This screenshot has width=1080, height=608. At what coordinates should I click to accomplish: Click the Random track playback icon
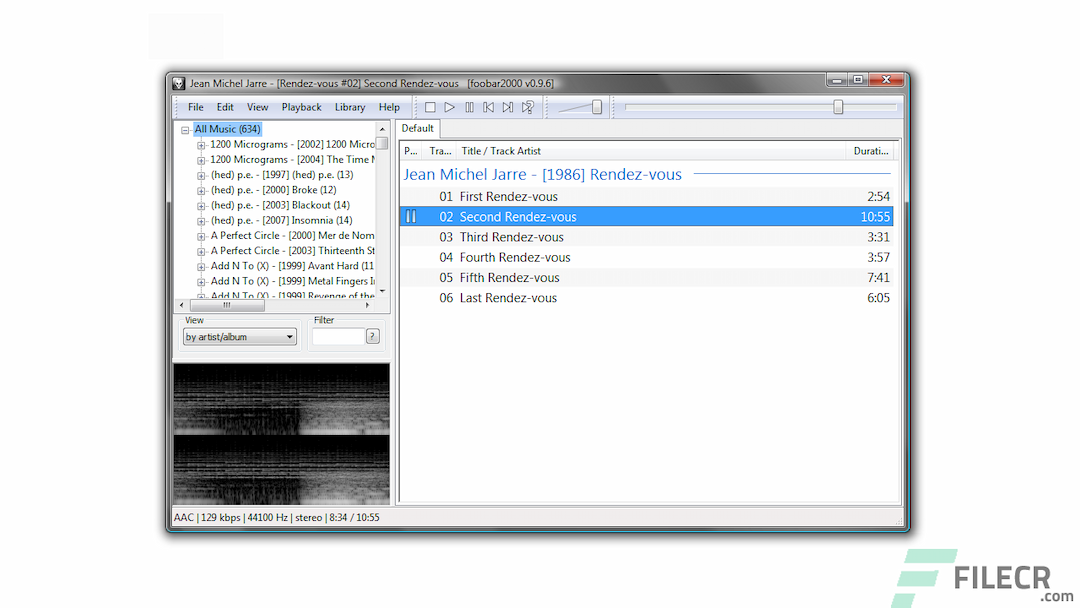(x=527, y=107)
